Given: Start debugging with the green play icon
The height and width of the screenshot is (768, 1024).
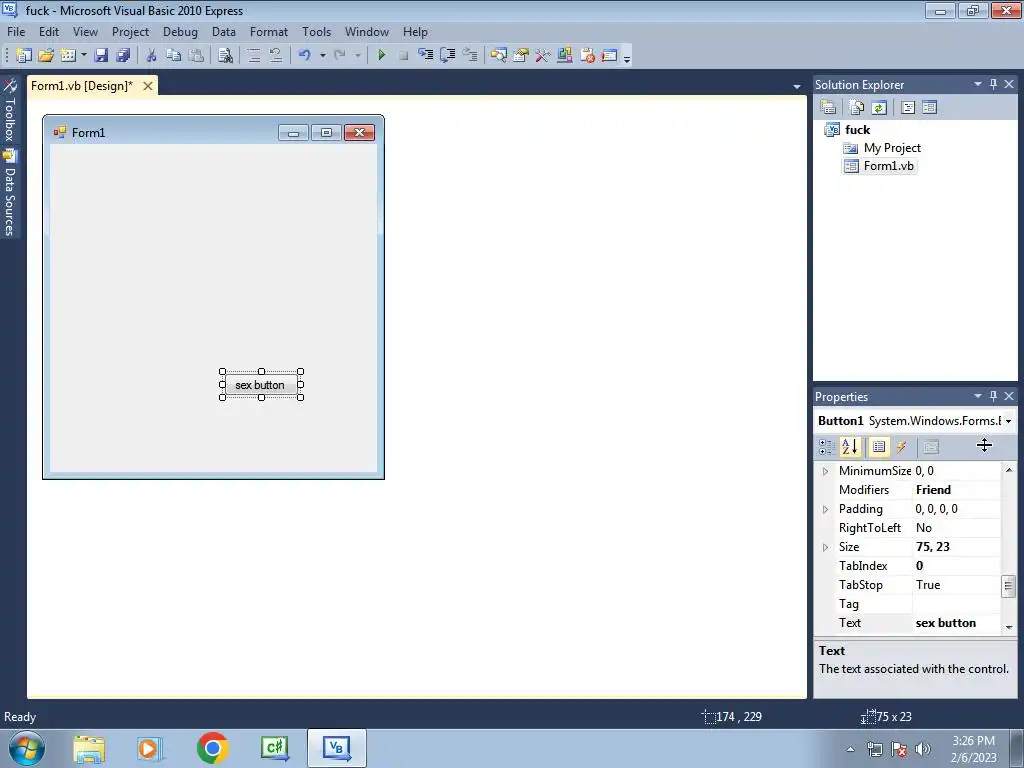Looking at the screenshot, I should (382, 56).
